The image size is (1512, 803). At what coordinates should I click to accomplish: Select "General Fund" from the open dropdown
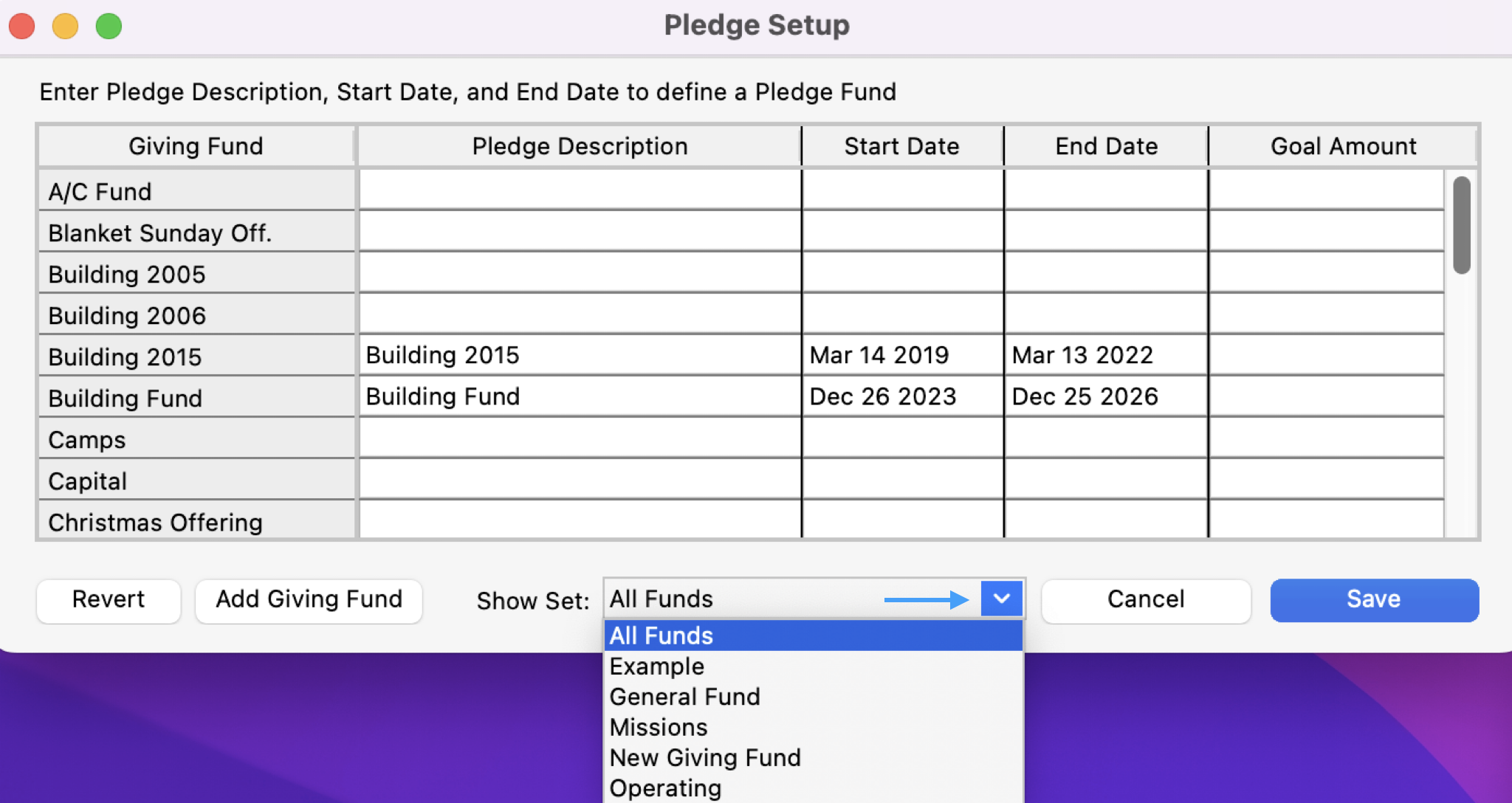[684, 696]
